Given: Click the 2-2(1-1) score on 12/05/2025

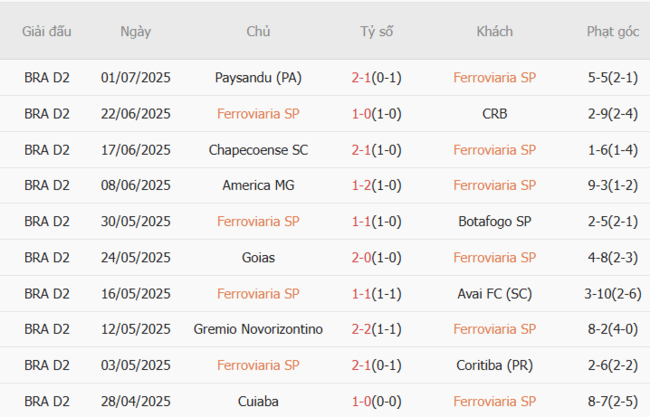Looking at the screenshot, I should coord(377,329).
